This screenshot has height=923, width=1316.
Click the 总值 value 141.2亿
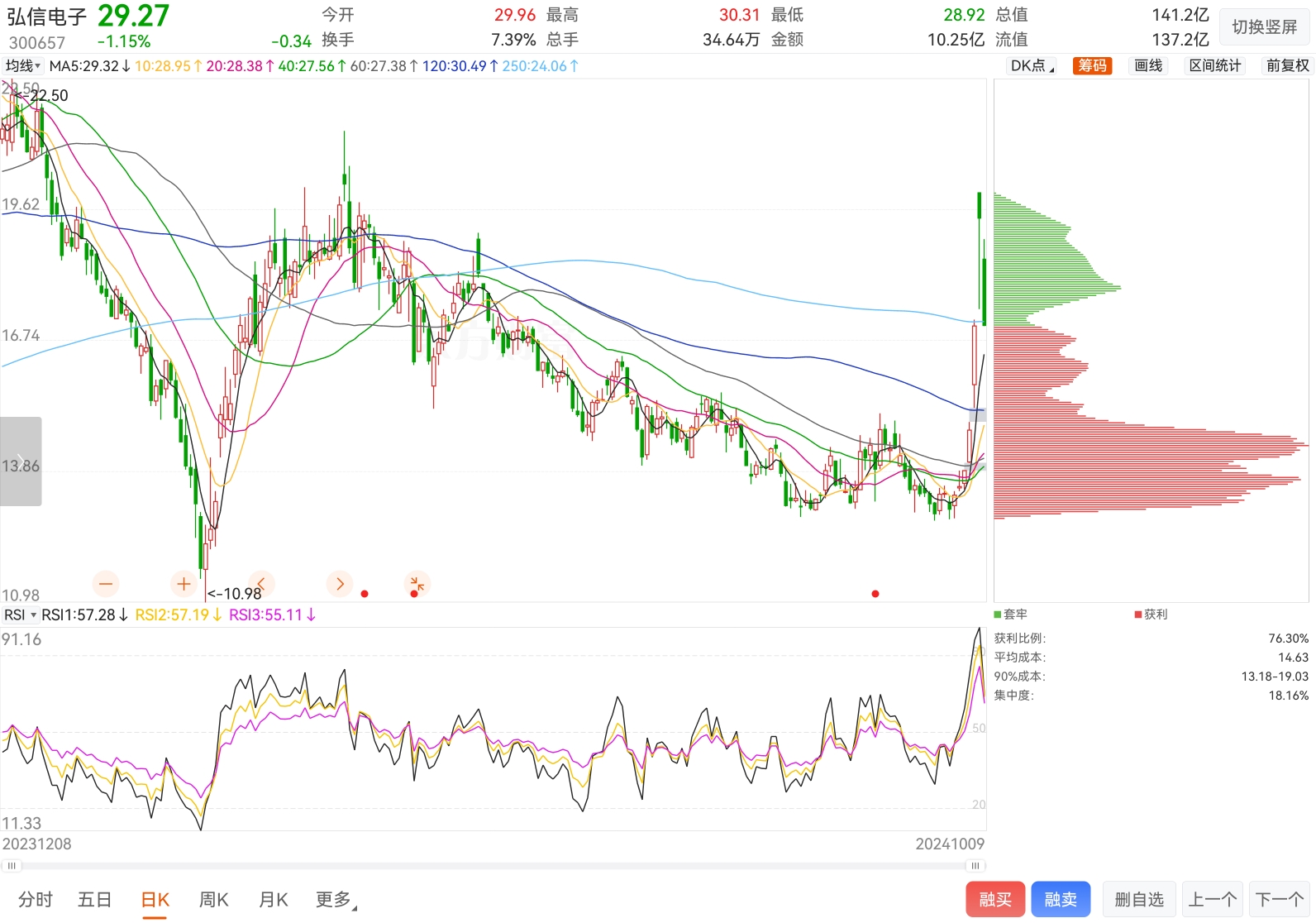[x=1180, y=15]
